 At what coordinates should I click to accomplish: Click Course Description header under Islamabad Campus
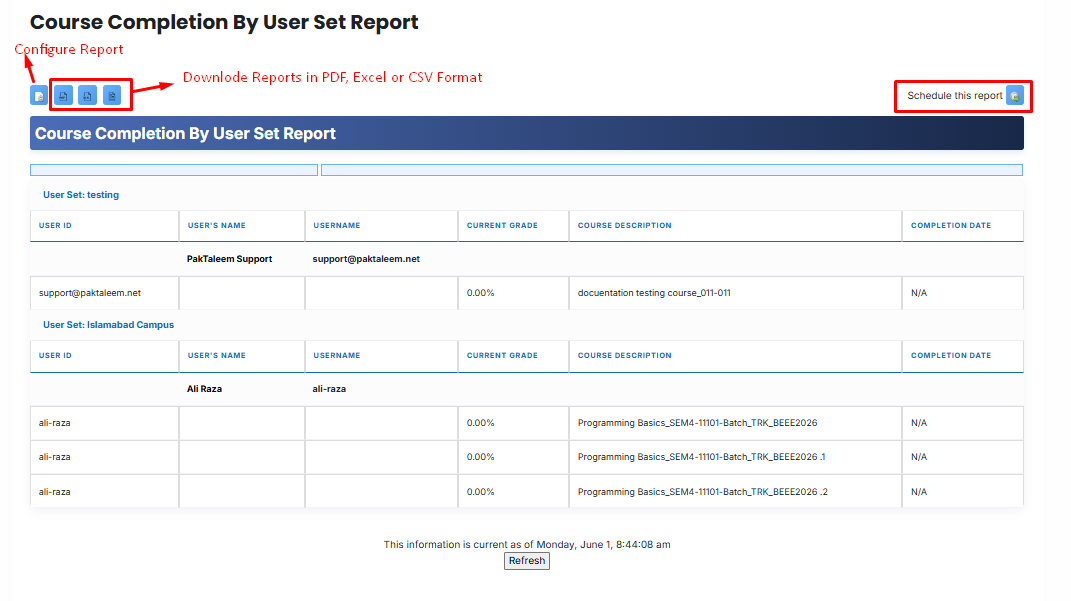click(624, 356)
